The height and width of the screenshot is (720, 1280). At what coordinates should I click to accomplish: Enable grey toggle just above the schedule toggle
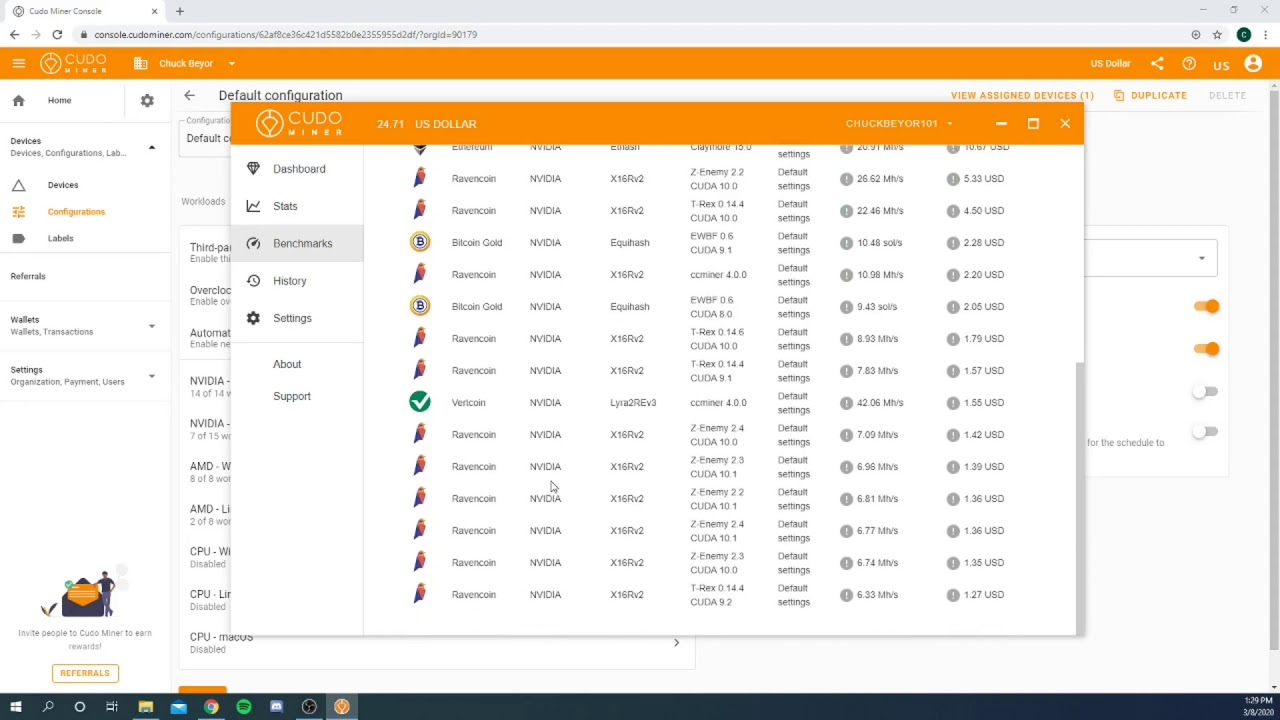click(1205, 391)
